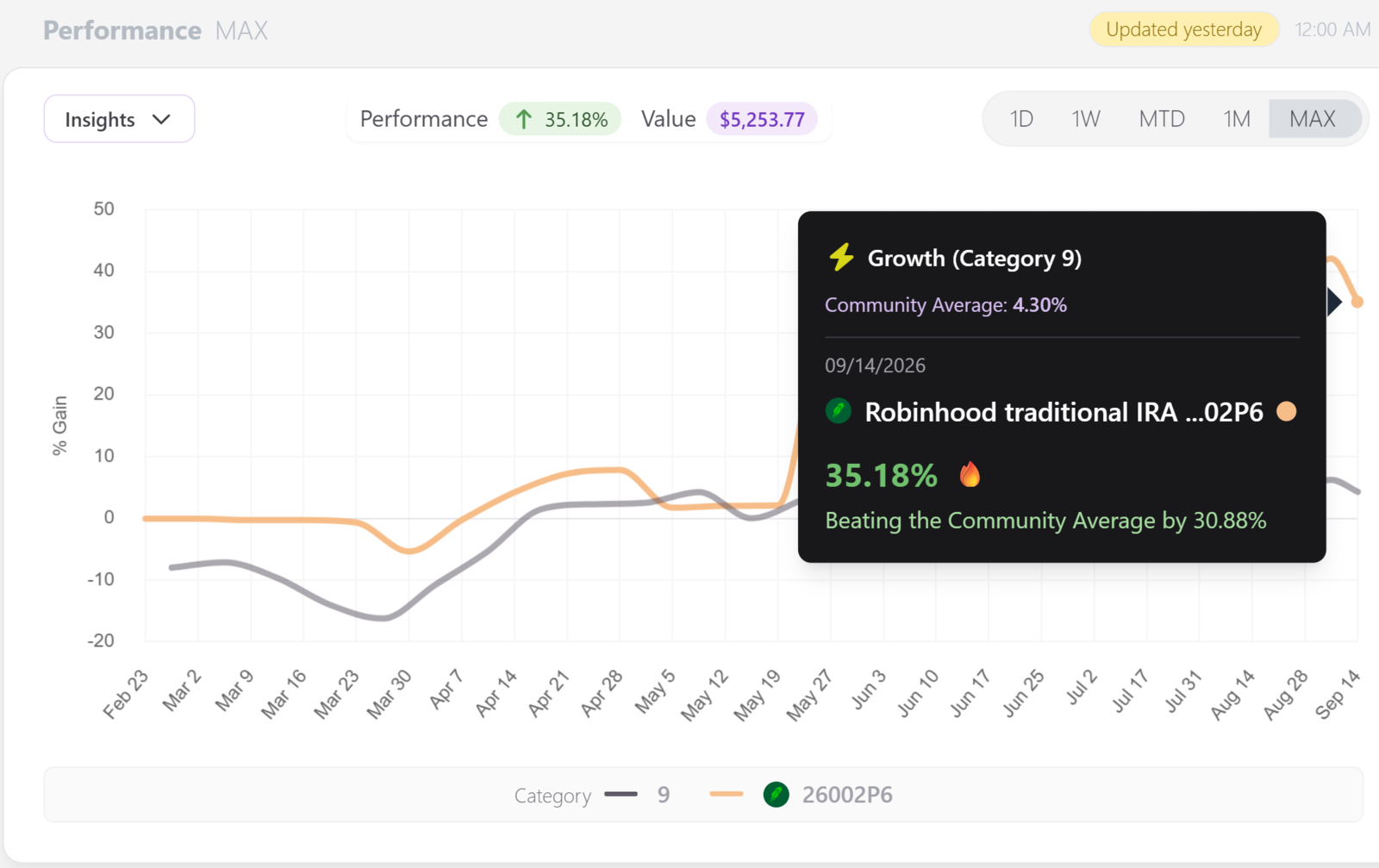Screen dimensions: 1379x868
Task: Click the orange endpoint marker on chart
Action: 1357,302
